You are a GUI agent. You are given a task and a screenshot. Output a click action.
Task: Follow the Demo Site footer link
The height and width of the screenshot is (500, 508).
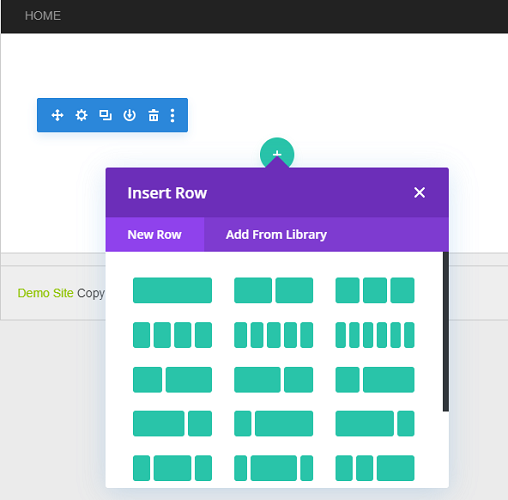point(45,293)
